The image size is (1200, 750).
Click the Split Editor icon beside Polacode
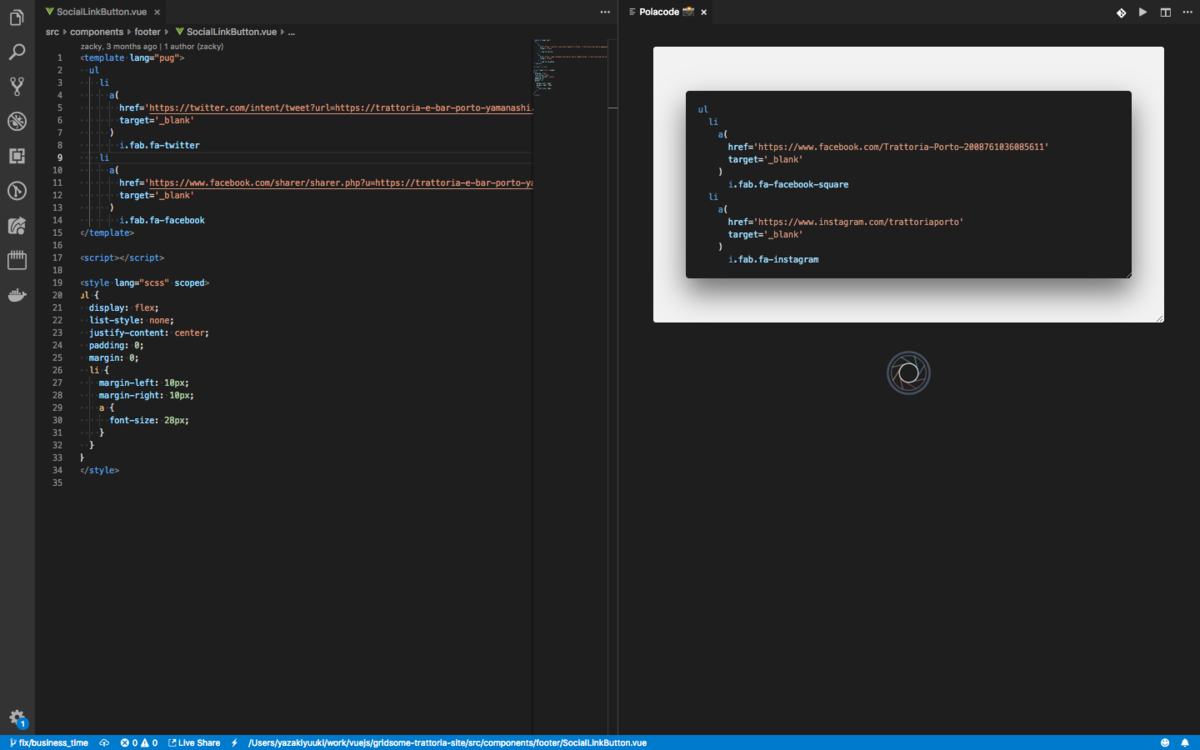[x=1165, y=12]
